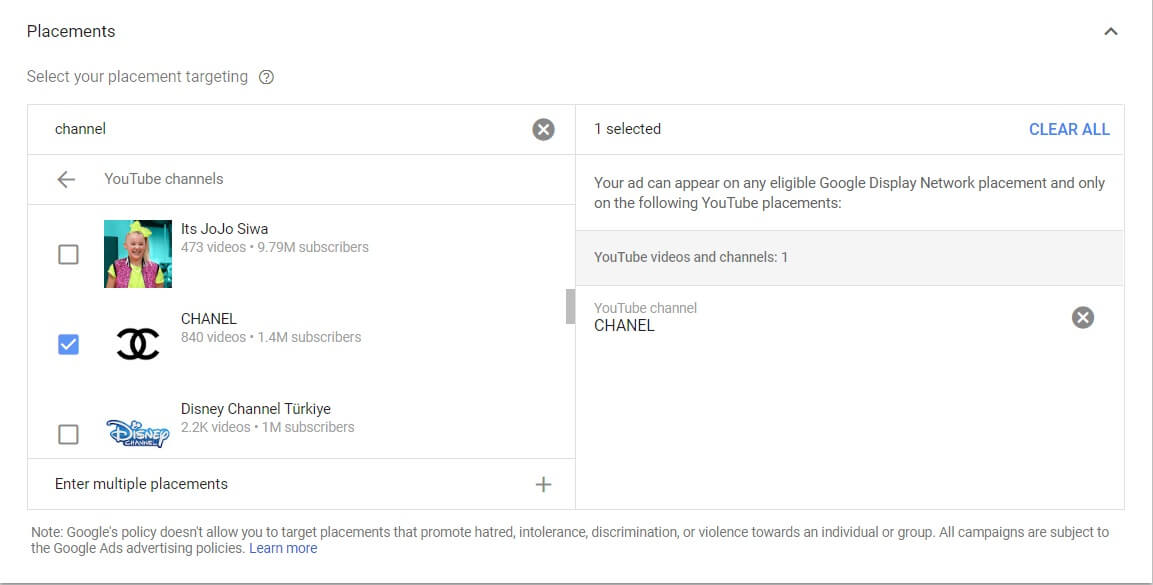Screen dimensions: 1153x585
Task: Select the YouTube videos and channels: 1 row
Action: pos(850,258)
